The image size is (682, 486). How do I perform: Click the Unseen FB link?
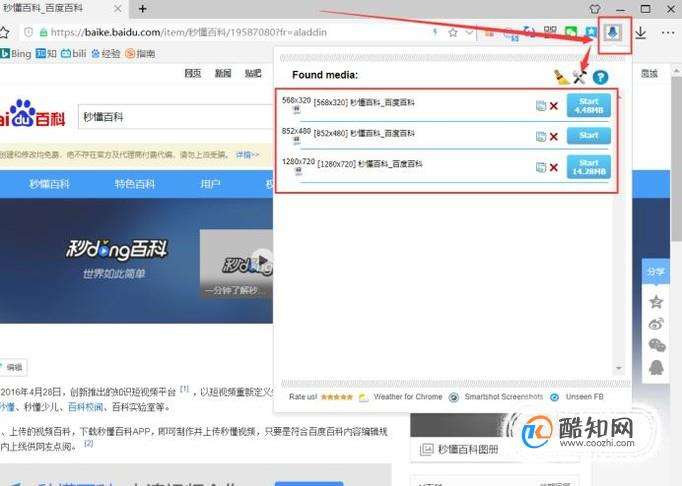[584, 397]
